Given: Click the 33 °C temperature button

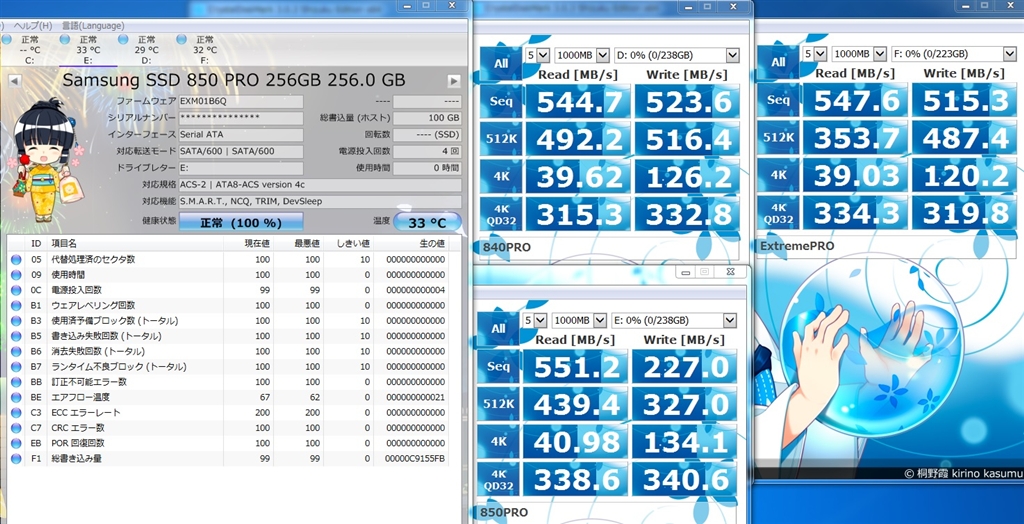Looking at the screenshot, I should tap(427, 223).
